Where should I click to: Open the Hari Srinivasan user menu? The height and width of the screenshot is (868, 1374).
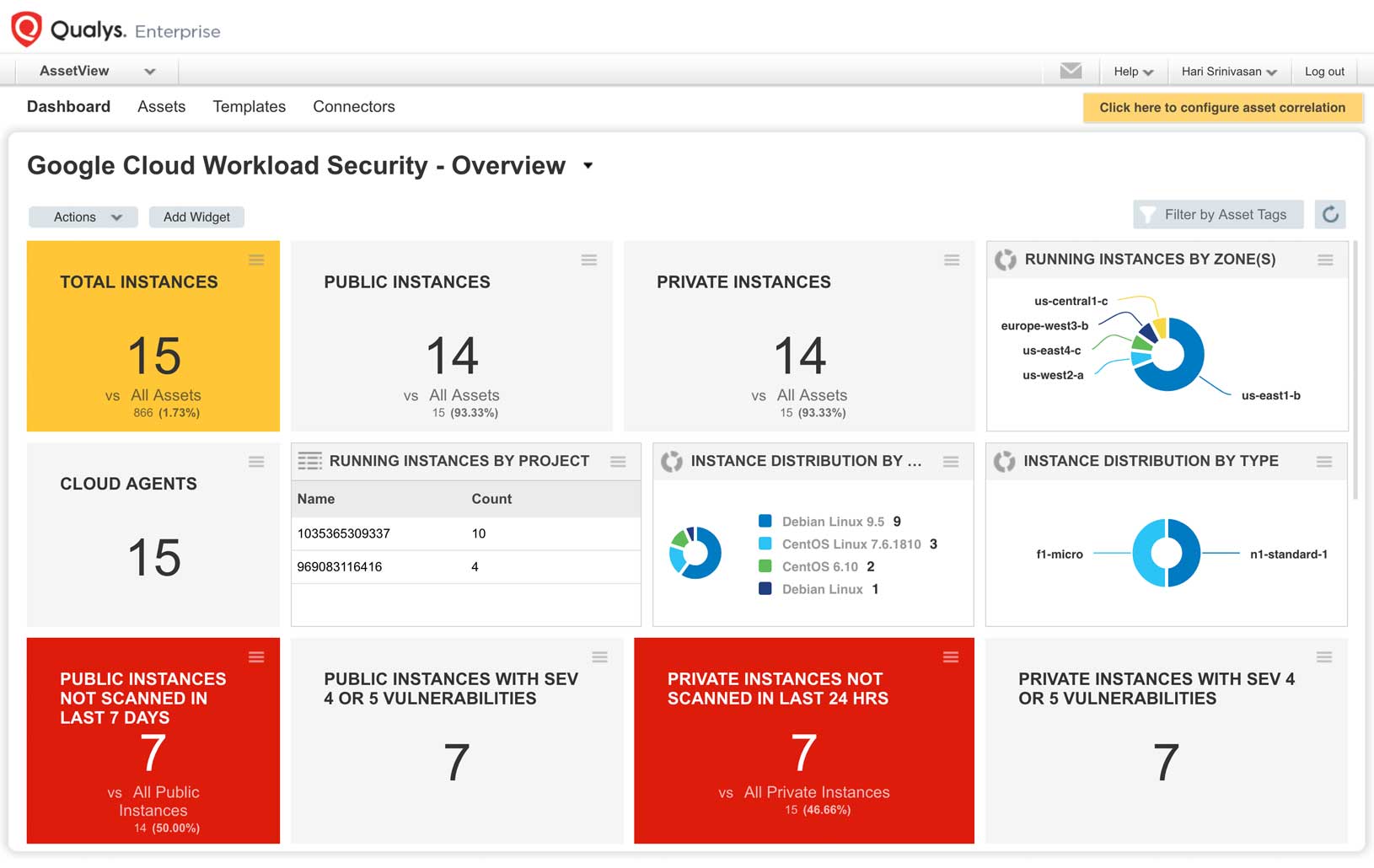click(x=1227, y=71)
